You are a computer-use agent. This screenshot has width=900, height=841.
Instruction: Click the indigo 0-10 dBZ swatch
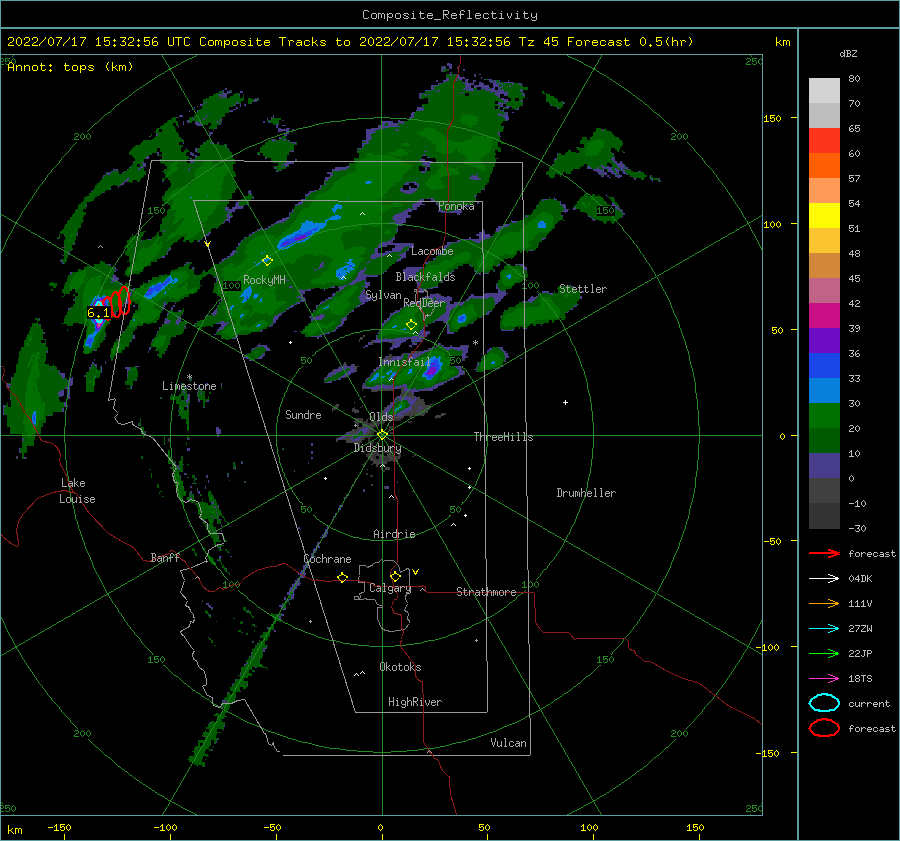point(824,466)
